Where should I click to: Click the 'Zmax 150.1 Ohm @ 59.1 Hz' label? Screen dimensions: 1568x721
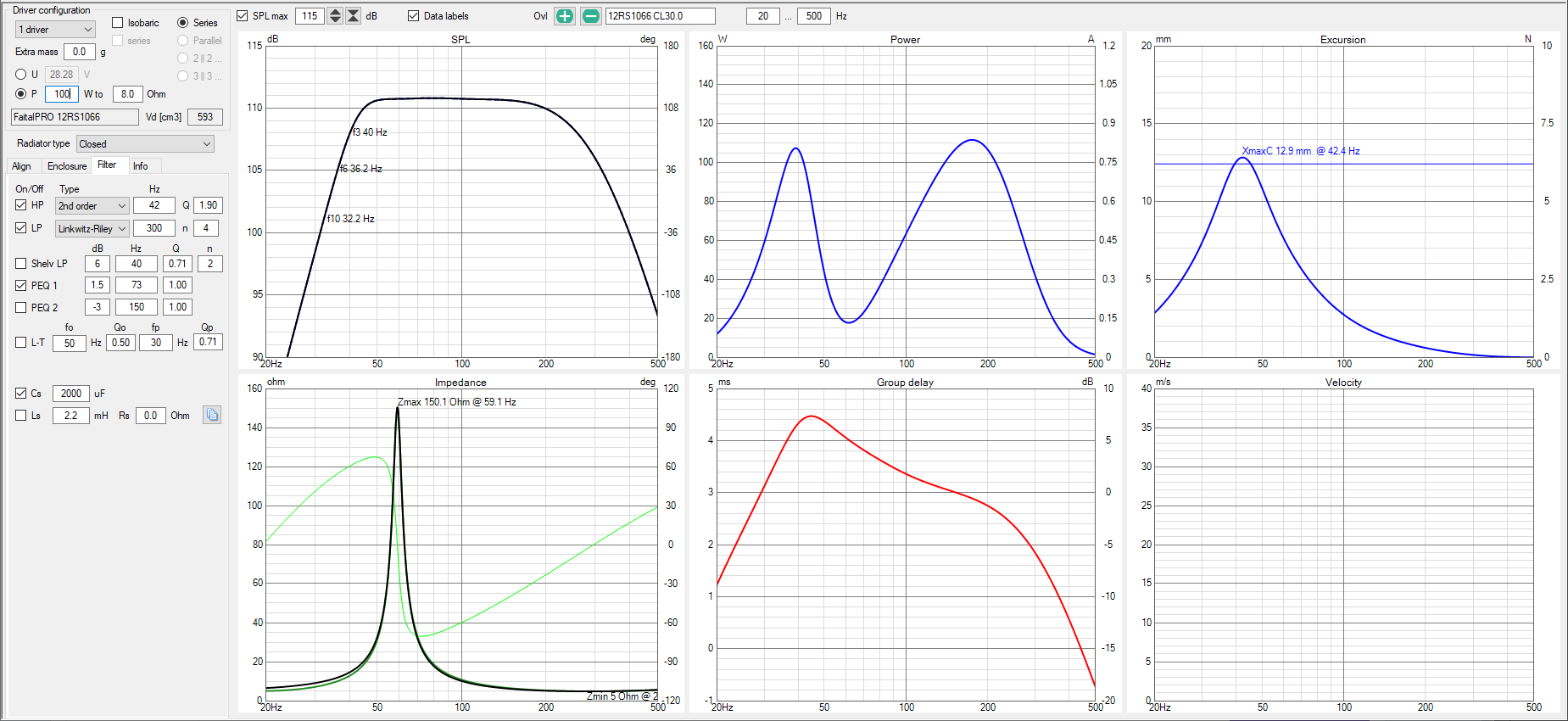click(457, 402)
